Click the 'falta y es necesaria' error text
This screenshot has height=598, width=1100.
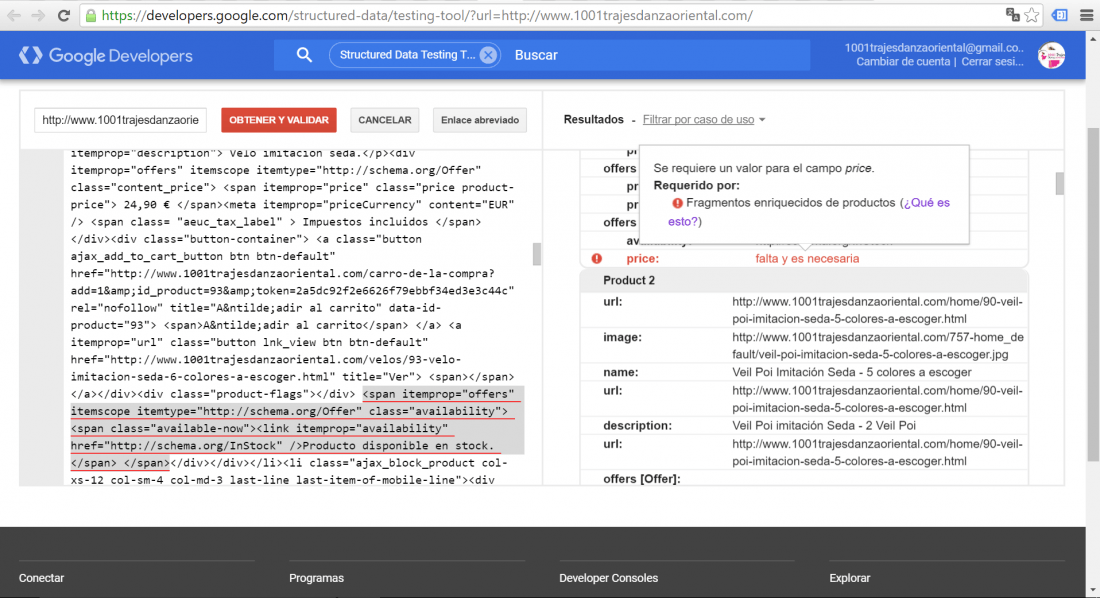click(807, 258)
